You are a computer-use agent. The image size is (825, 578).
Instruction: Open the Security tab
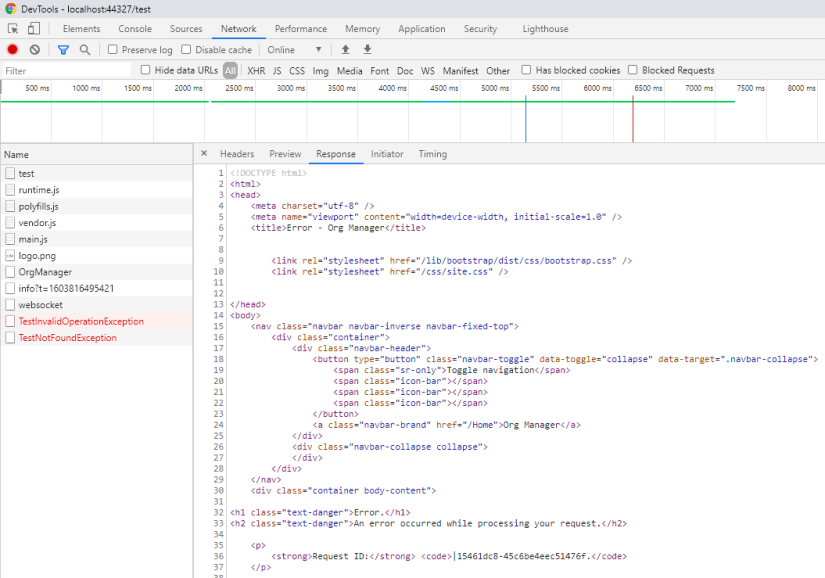(x=480, y=29)
